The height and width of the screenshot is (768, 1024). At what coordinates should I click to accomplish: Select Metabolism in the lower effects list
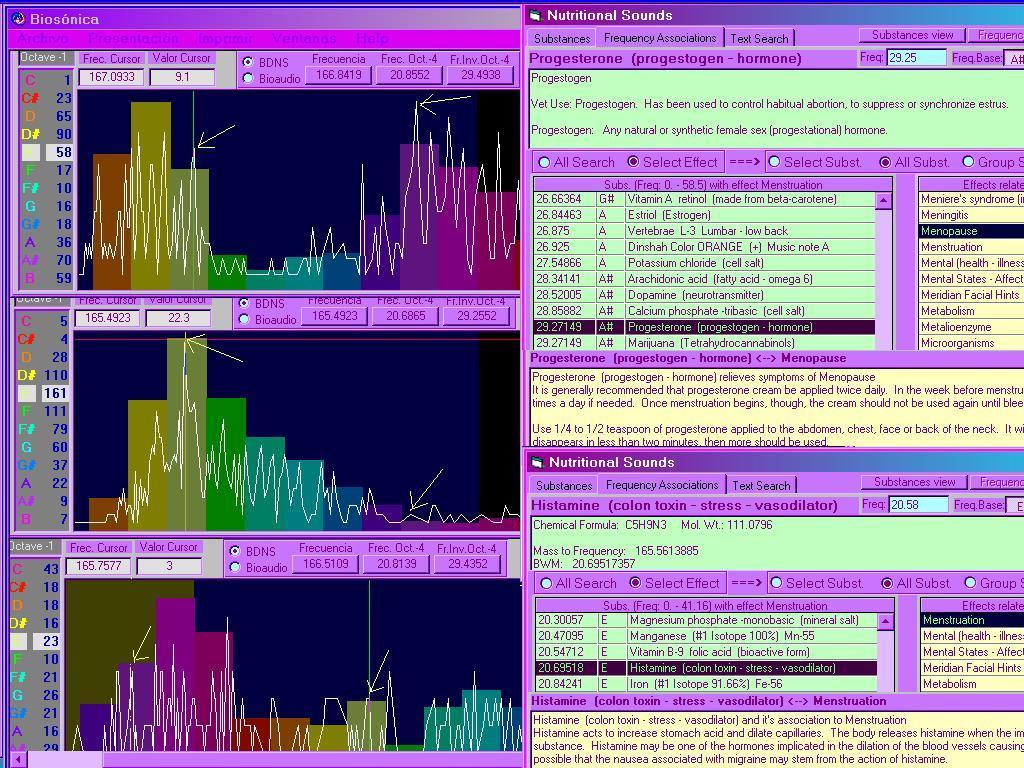(x=949, y=684)
